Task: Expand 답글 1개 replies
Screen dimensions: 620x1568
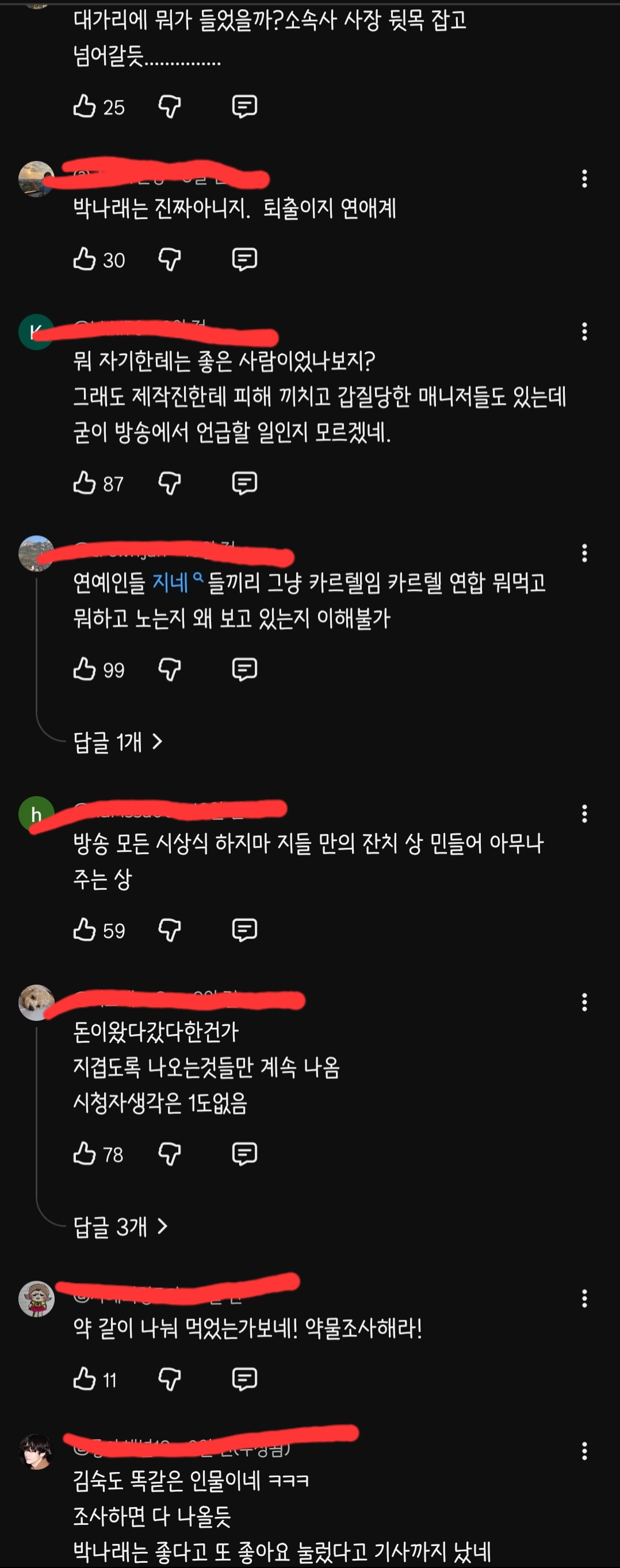Action: coord(118,742)
